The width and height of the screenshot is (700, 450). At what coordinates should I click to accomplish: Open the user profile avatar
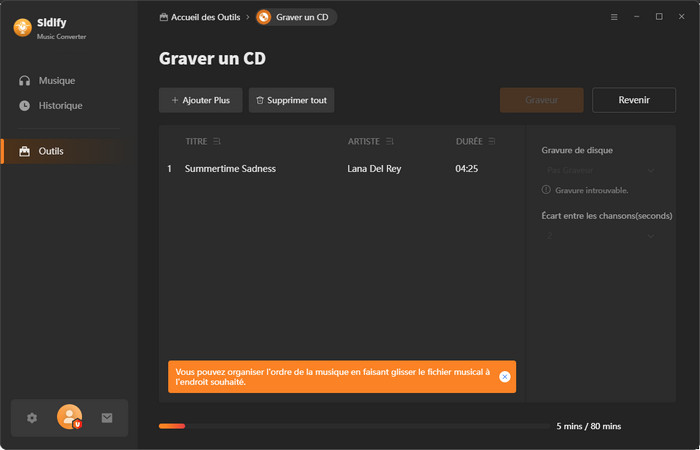tap(69, 418)
